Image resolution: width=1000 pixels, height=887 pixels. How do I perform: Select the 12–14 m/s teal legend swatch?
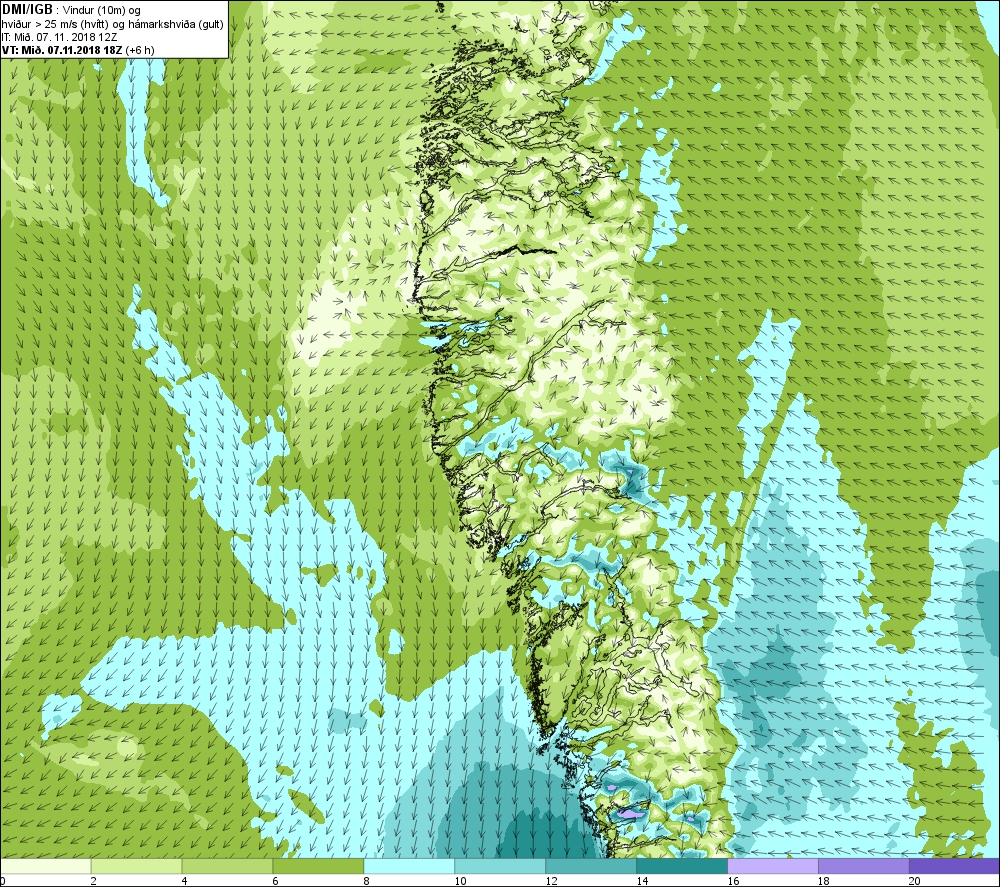click(591, 866)
